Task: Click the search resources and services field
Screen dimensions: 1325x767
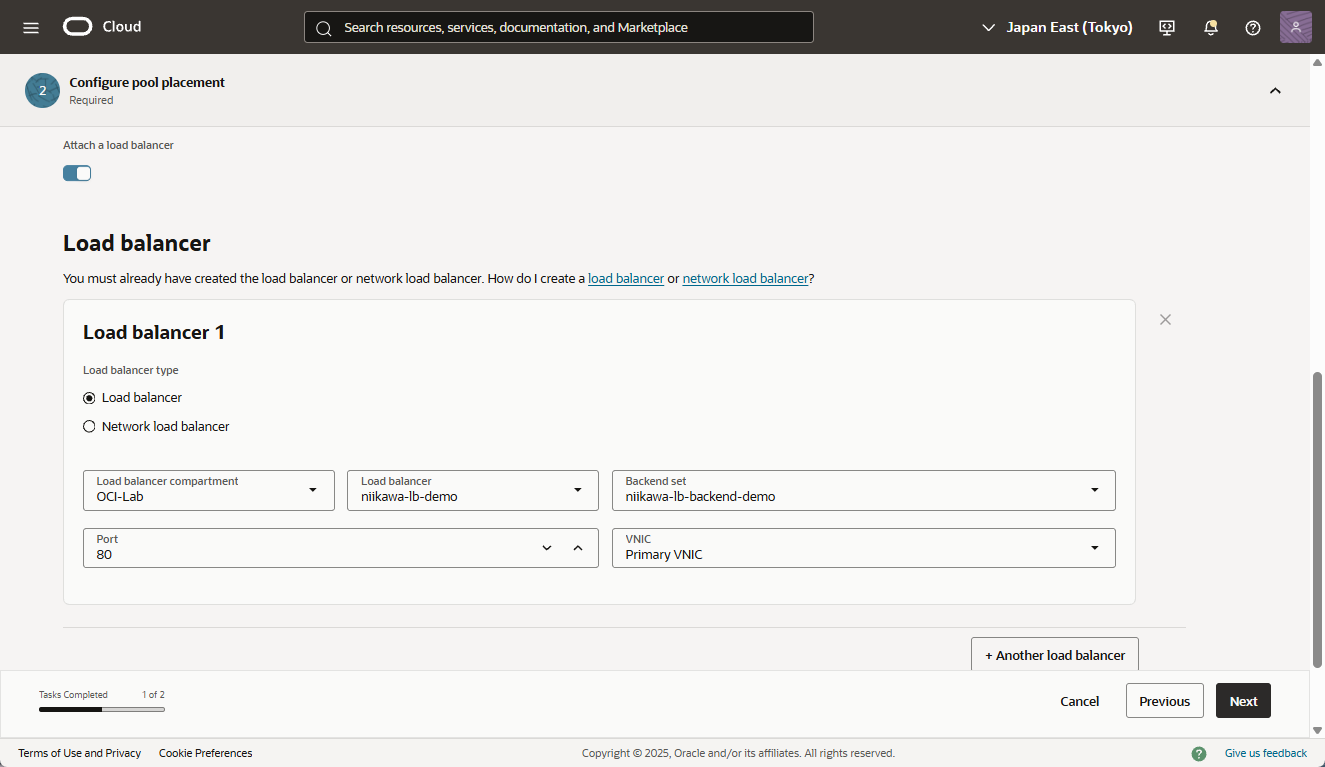Action: (559, 27)
